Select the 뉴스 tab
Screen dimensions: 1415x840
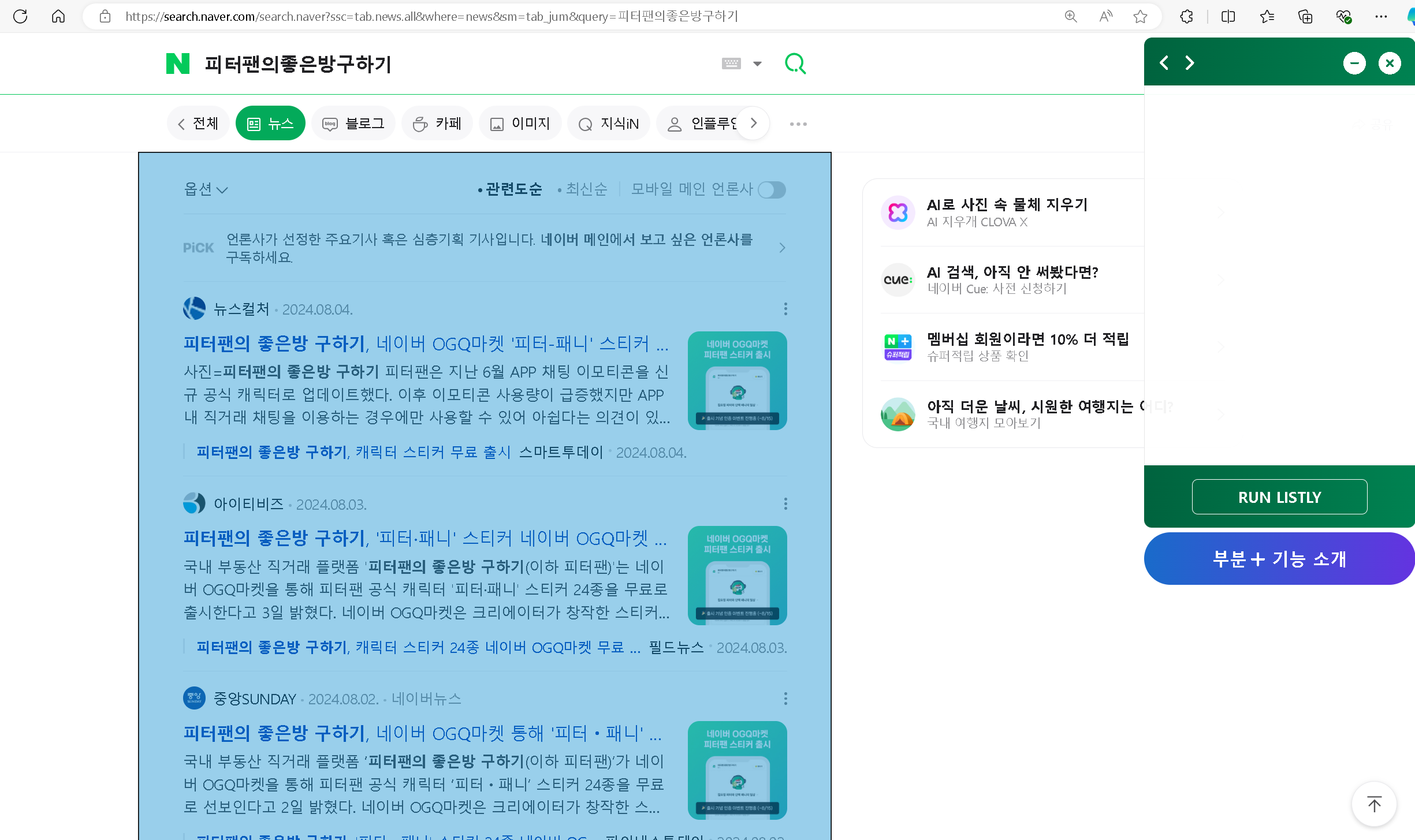(x=270, y=123)
